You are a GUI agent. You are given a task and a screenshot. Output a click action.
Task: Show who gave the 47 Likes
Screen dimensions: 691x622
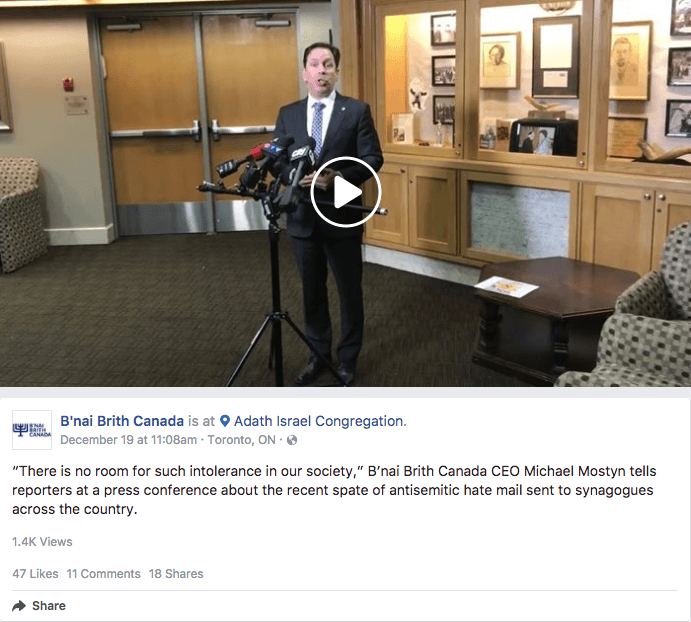[35, 574]
